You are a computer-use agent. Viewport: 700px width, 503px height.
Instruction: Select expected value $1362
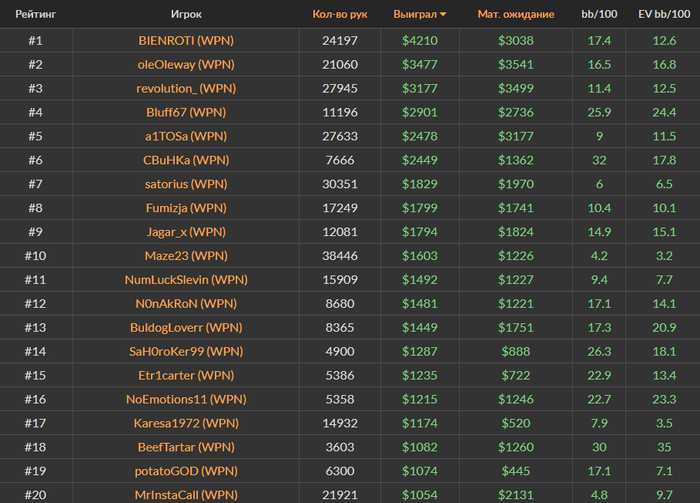[516, 160]
